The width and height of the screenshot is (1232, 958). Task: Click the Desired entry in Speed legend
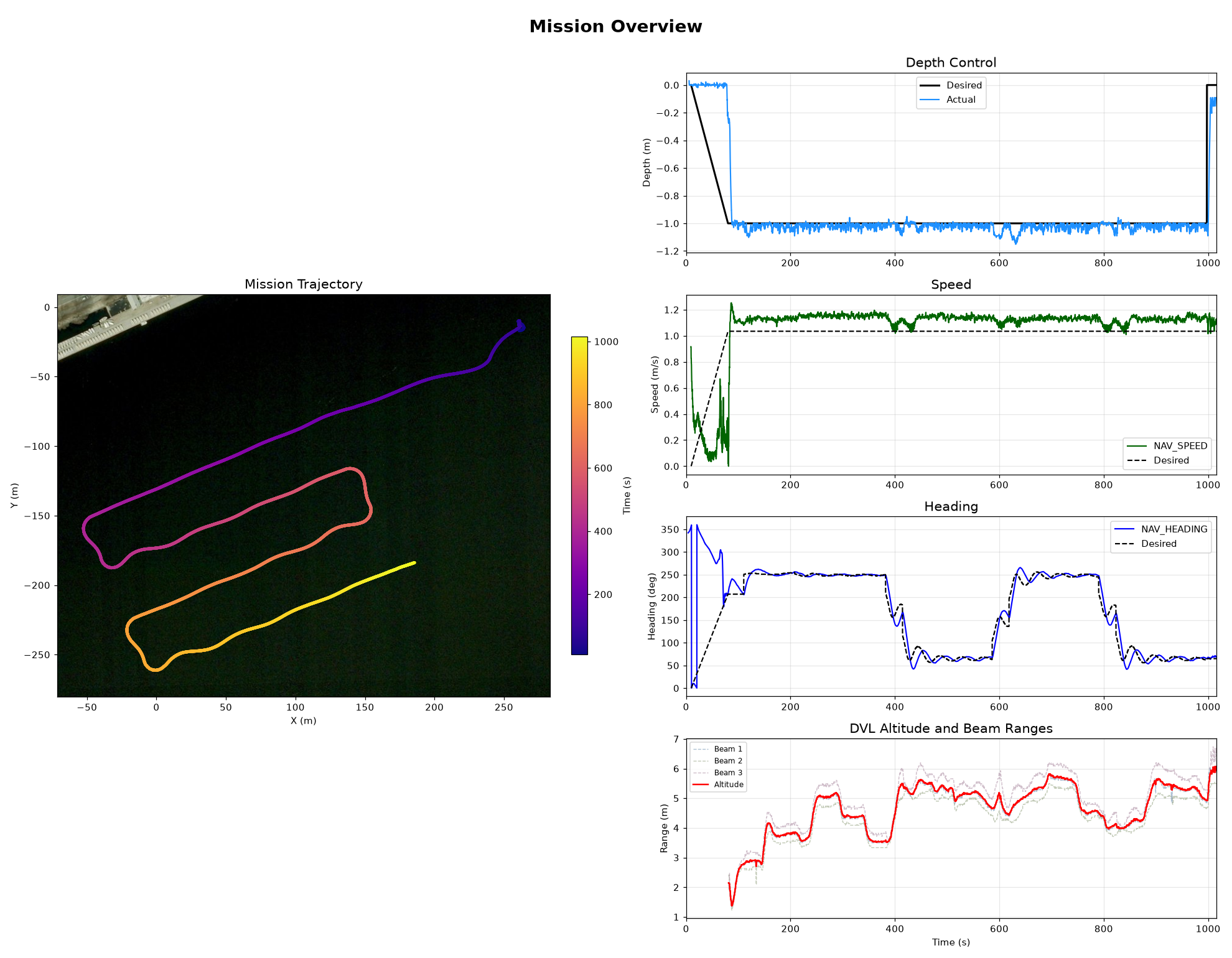1158,460
